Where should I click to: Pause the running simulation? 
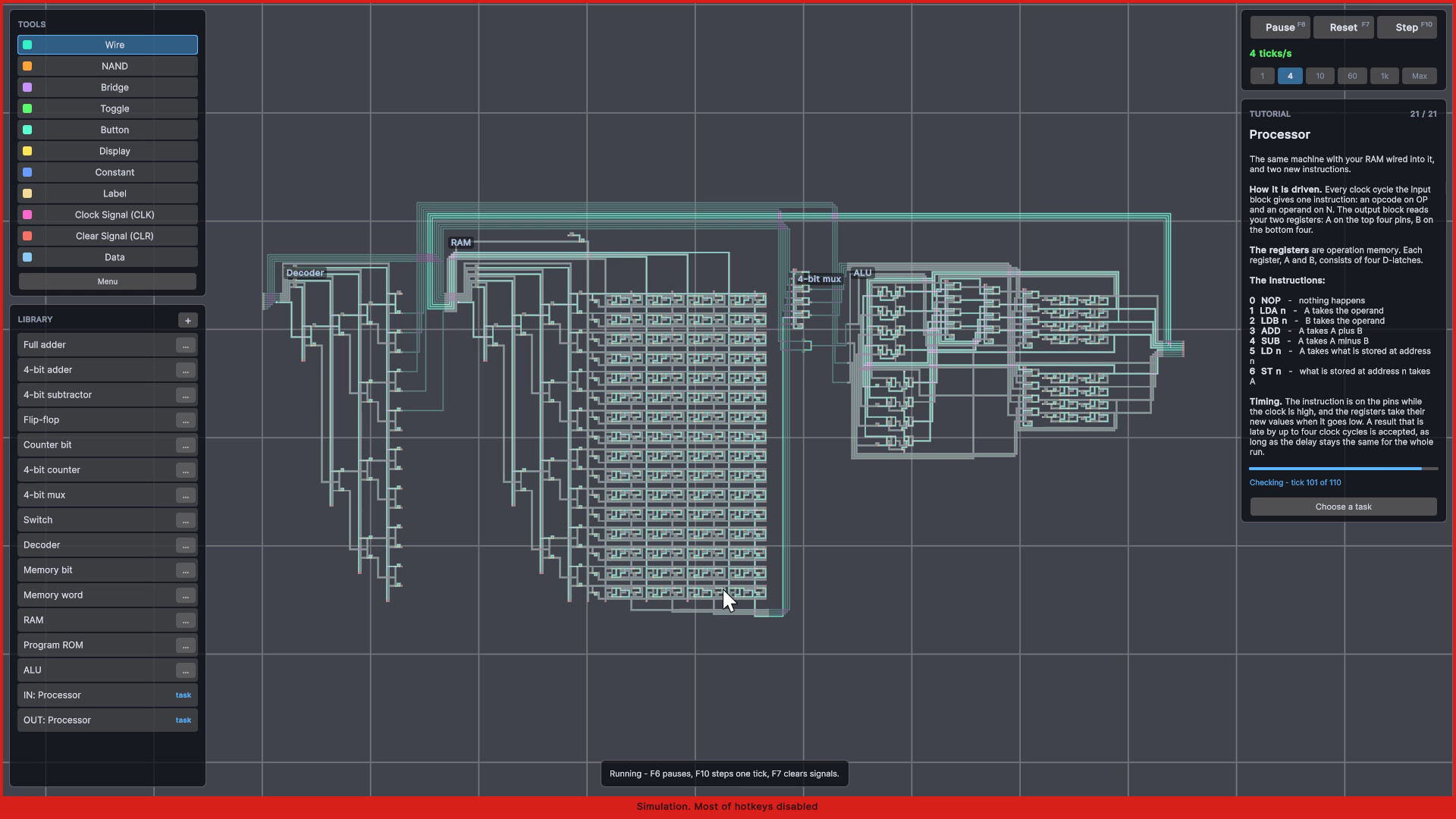(1280, 27)
